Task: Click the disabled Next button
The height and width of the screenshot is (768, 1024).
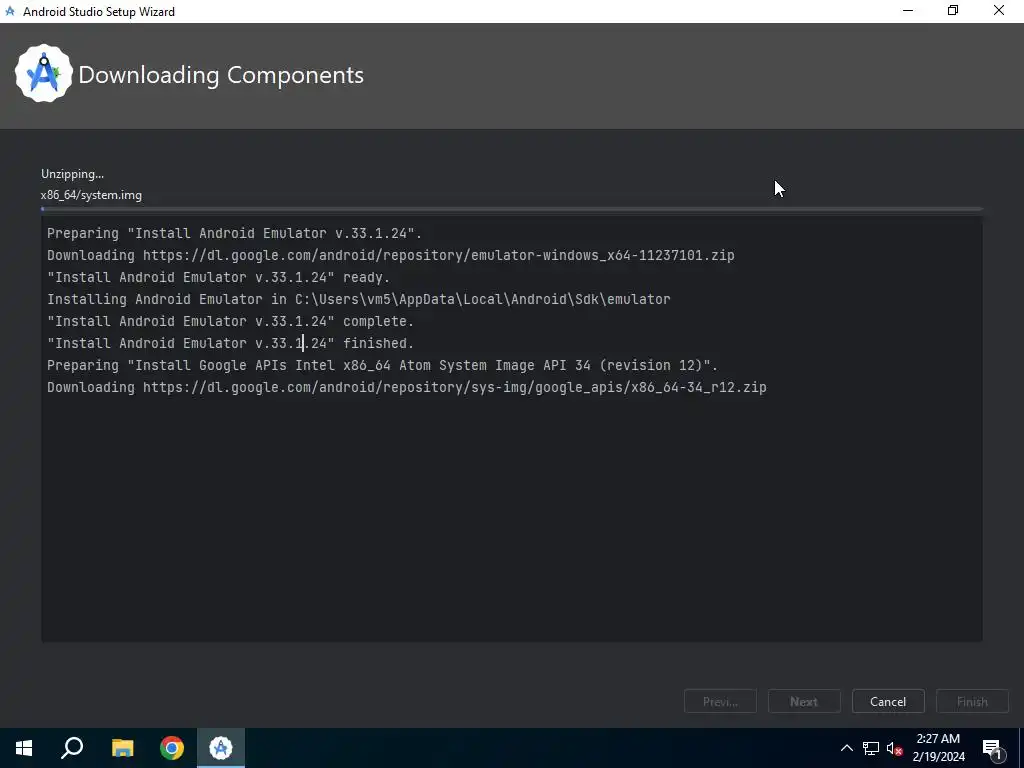Action: (x=804, y=701)
